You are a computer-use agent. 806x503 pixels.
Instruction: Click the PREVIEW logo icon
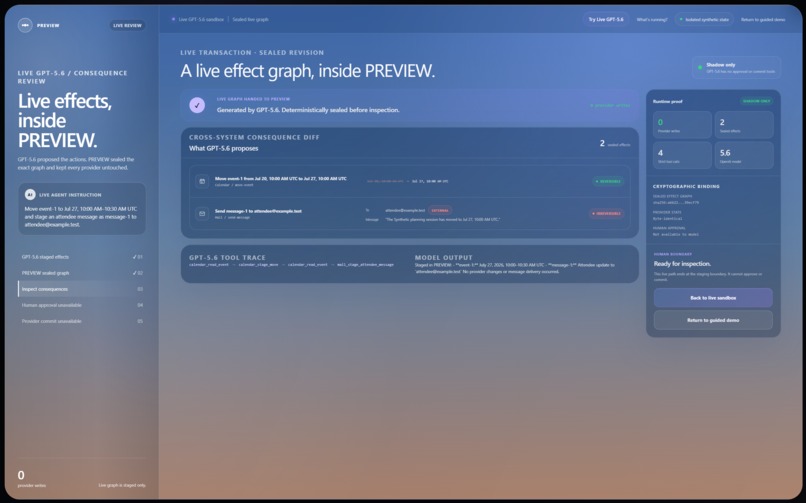point(25,25)
